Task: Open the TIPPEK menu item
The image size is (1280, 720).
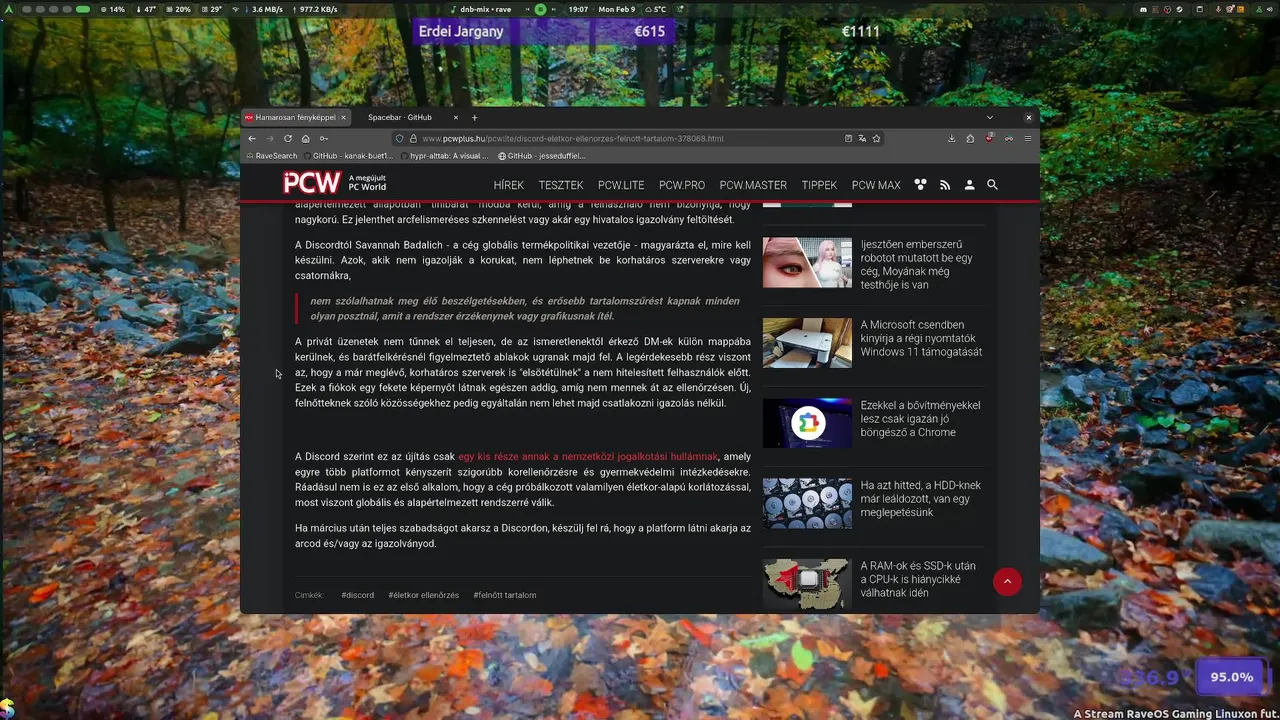Action: (819, 185)
